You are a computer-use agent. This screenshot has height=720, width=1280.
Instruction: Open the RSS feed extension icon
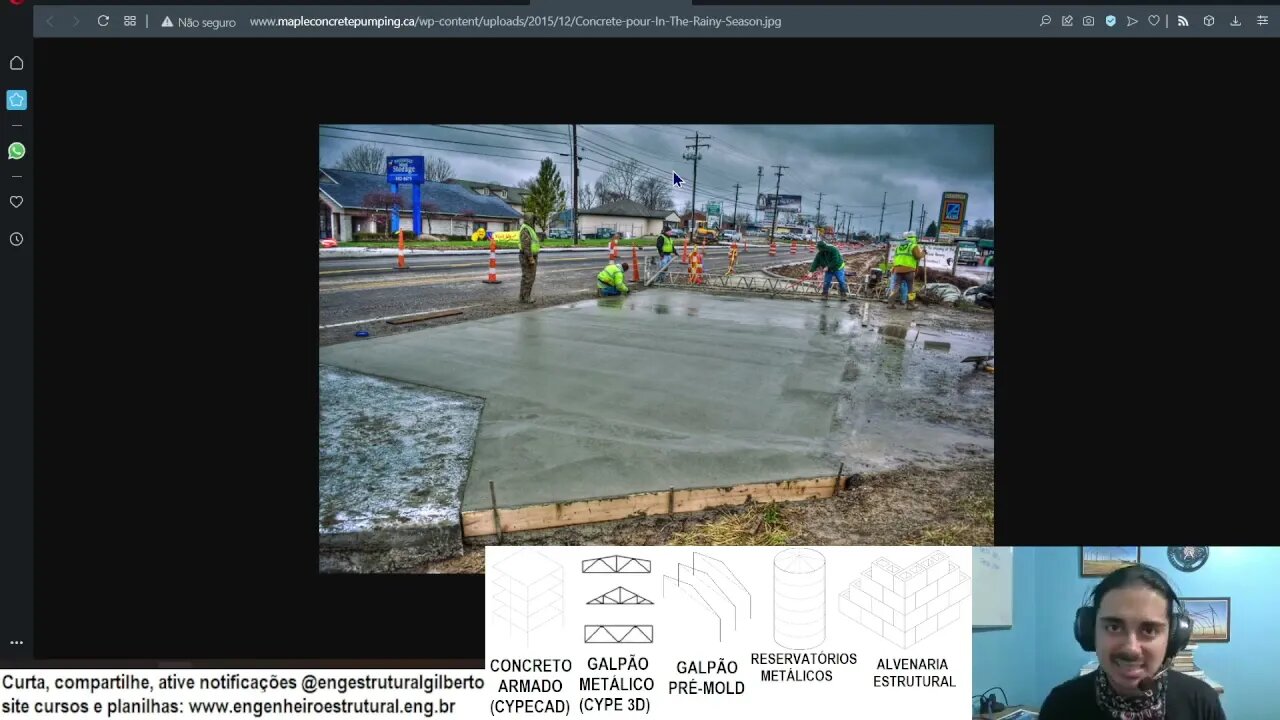pyautogui.click(x=1183, y=21)
